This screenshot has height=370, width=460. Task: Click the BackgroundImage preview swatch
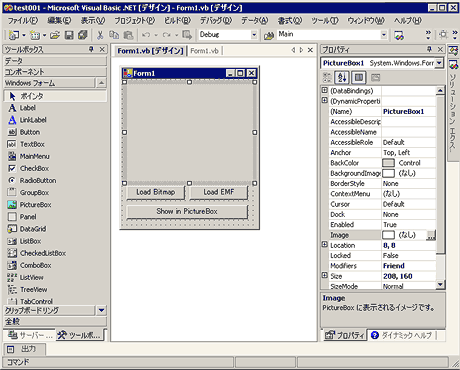tap(388, 173)
